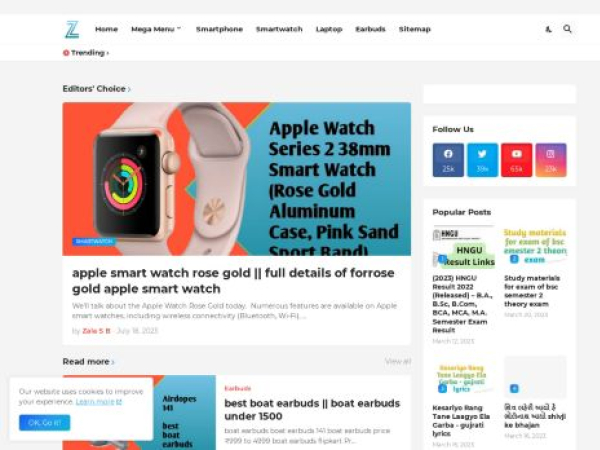This screenshot has height=450, width=600.
Task: Click the View all link
Action: pos(398,361)
